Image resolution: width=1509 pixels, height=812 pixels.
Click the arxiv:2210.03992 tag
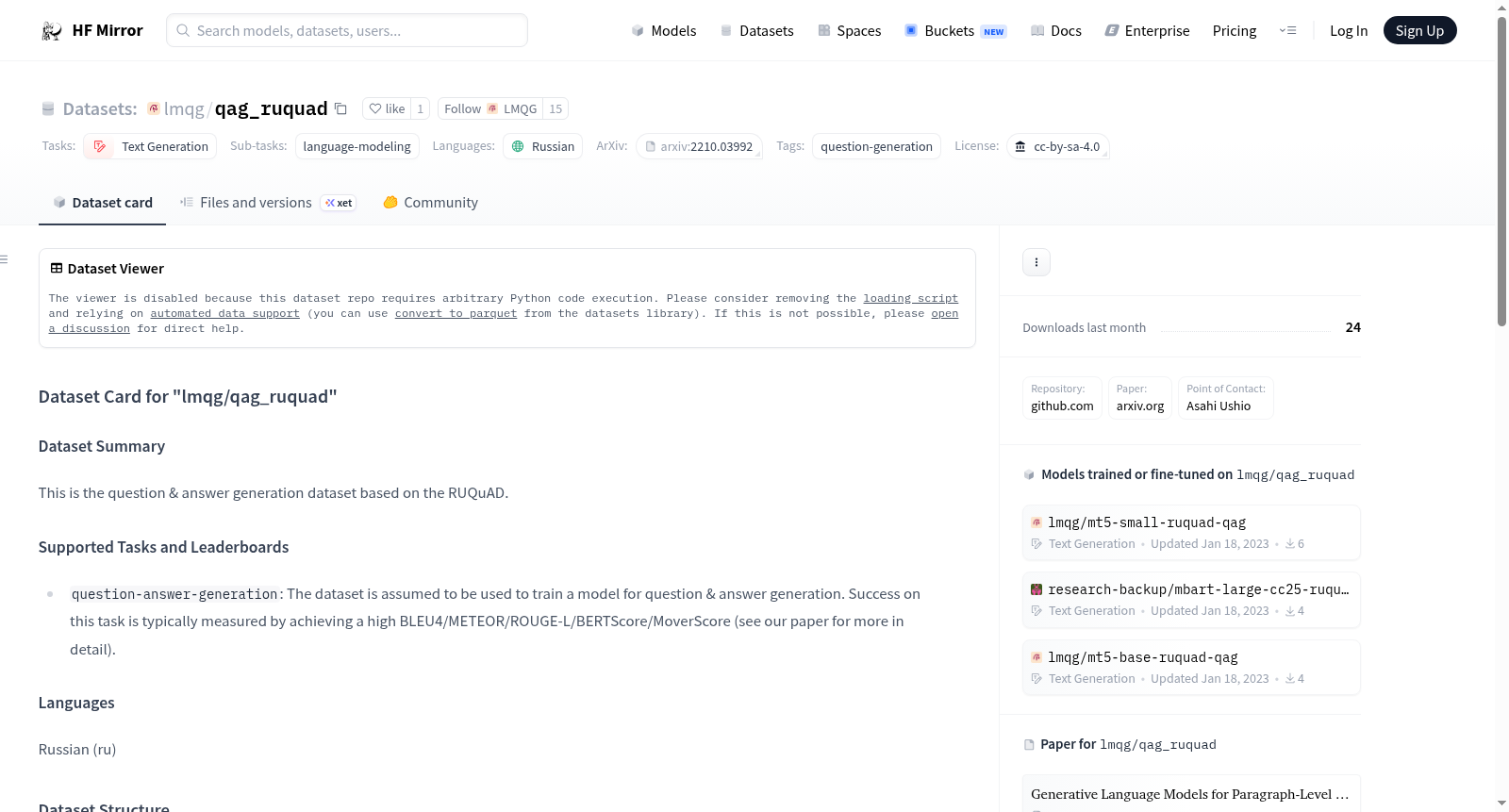pos(699,146)
